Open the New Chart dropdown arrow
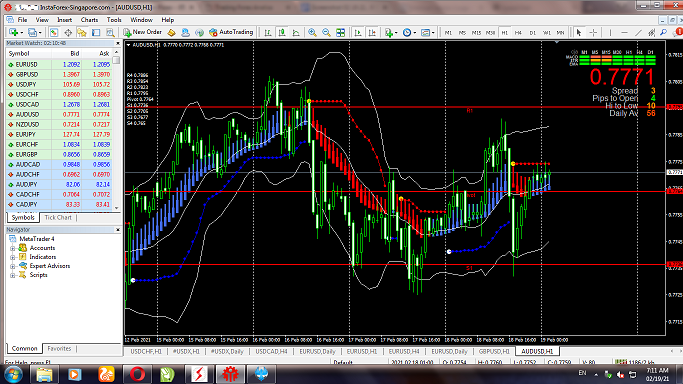This screenshot has width=683, height=384. (21, 33)
